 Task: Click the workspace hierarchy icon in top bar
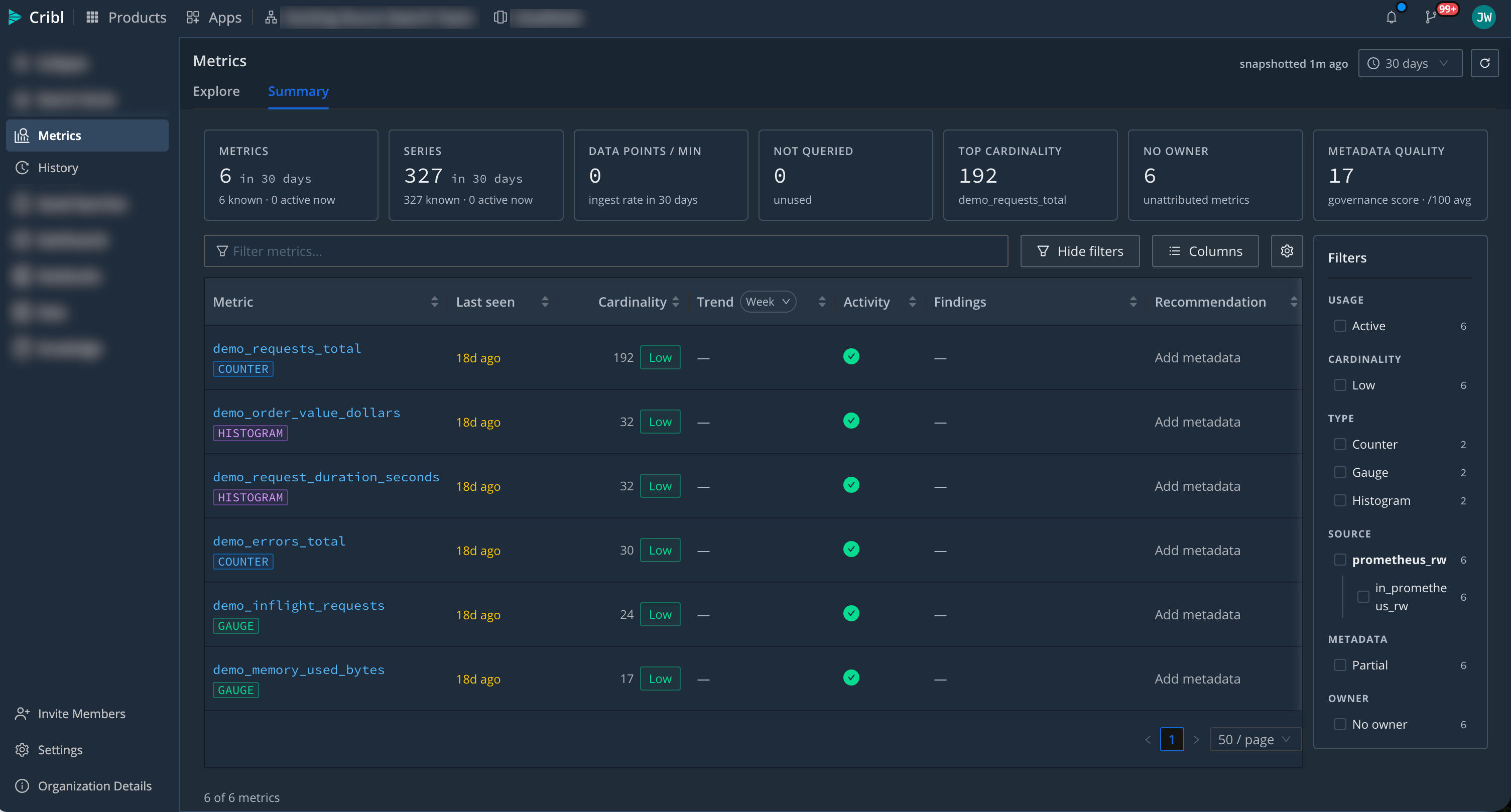[x=271, y=18]
